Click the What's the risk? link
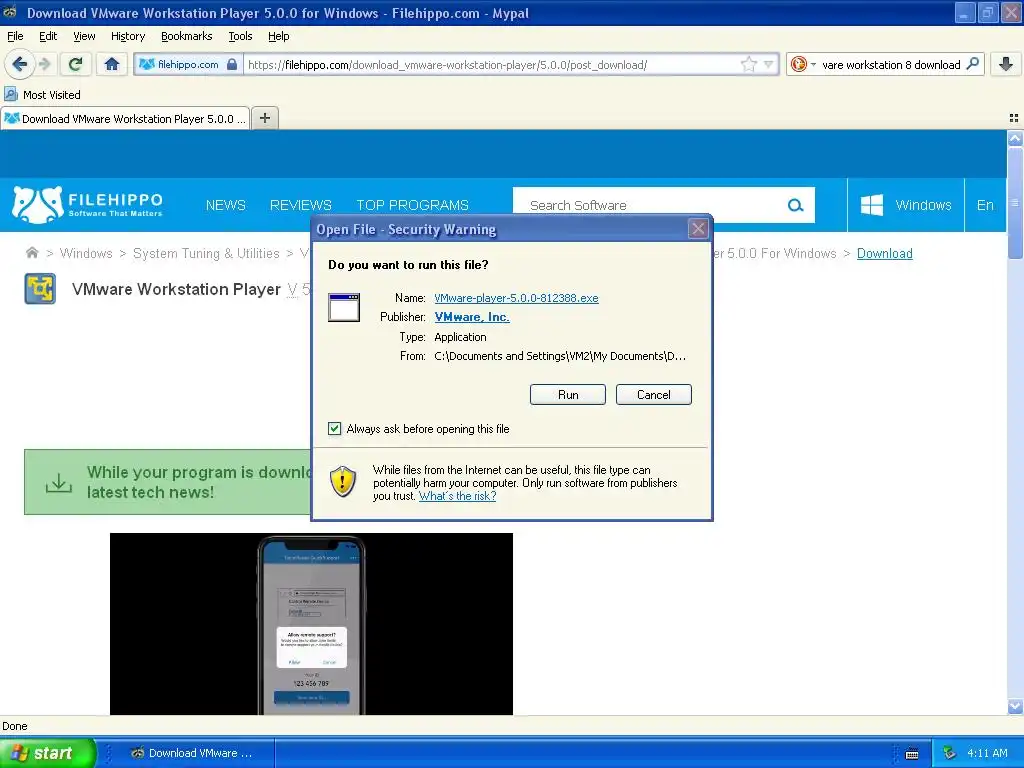The image size is (1024, 768). pos(457,496)
